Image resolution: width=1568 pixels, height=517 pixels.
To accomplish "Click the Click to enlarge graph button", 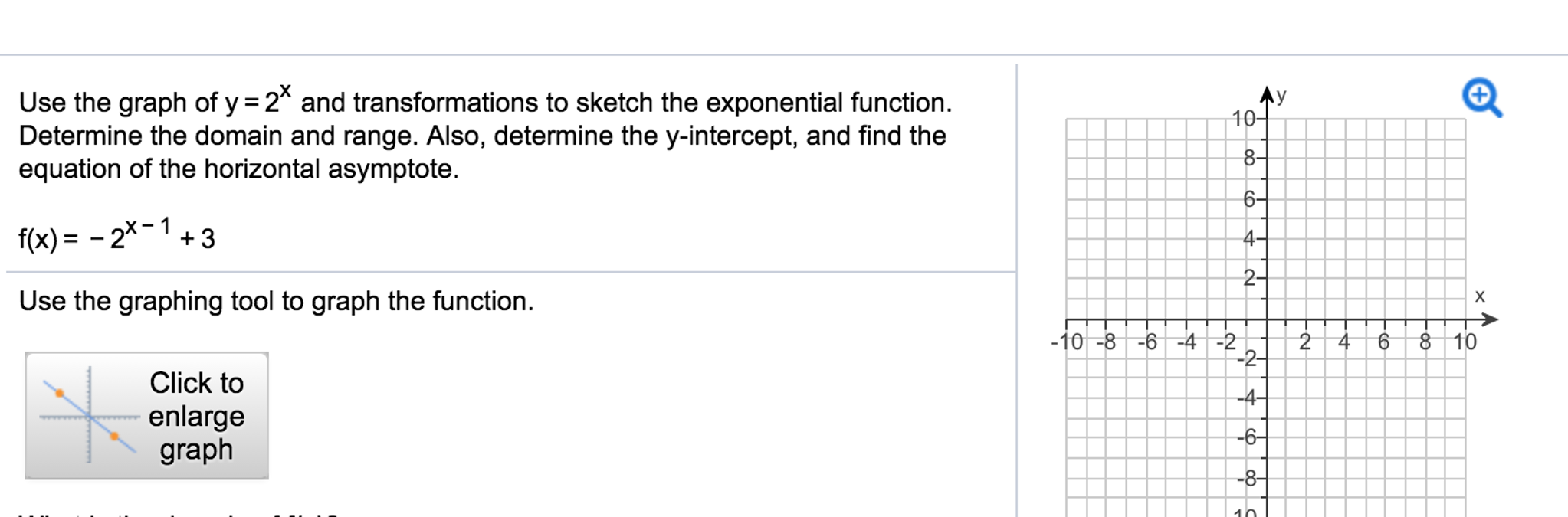I will [x=147, y=416].
